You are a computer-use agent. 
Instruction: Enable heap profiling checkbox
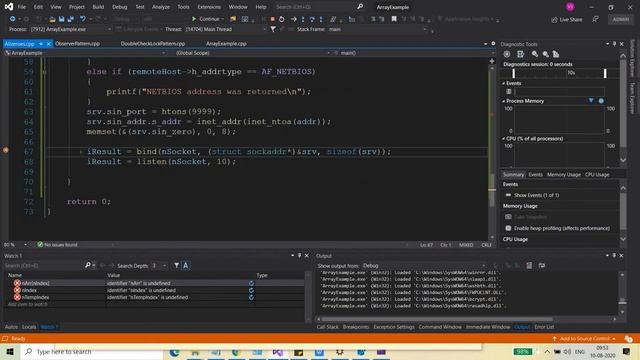(508, 228)
